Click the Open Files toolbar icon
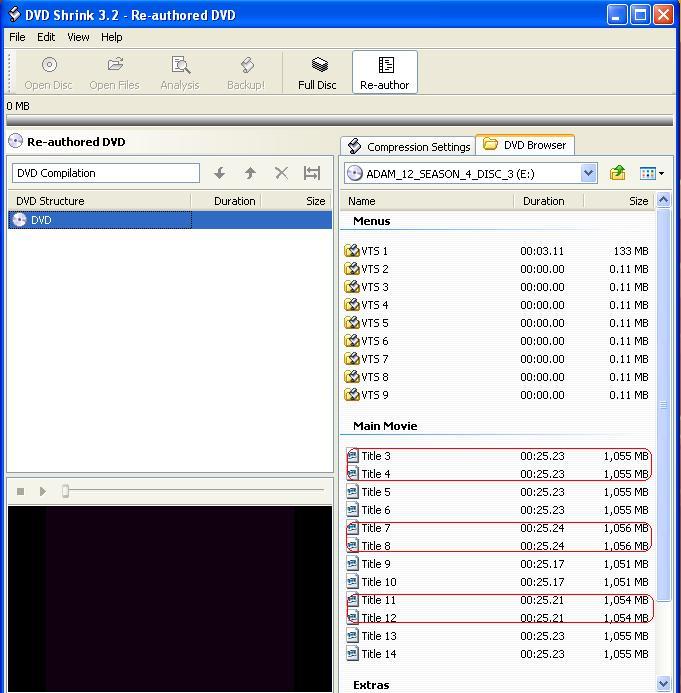Image resolution: width=681 pixels, height=693 pixels. (x=115, y=65)
